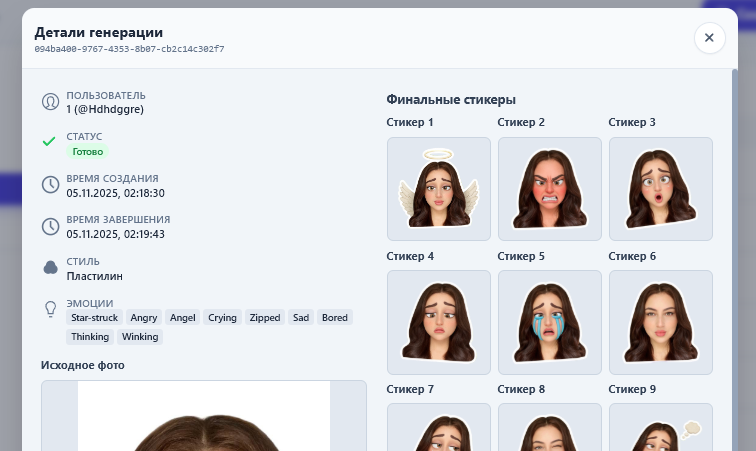Open Sticker 3 surprised thumbnail
Viewport: 756px width, 451px height.
tap(661, 189)
